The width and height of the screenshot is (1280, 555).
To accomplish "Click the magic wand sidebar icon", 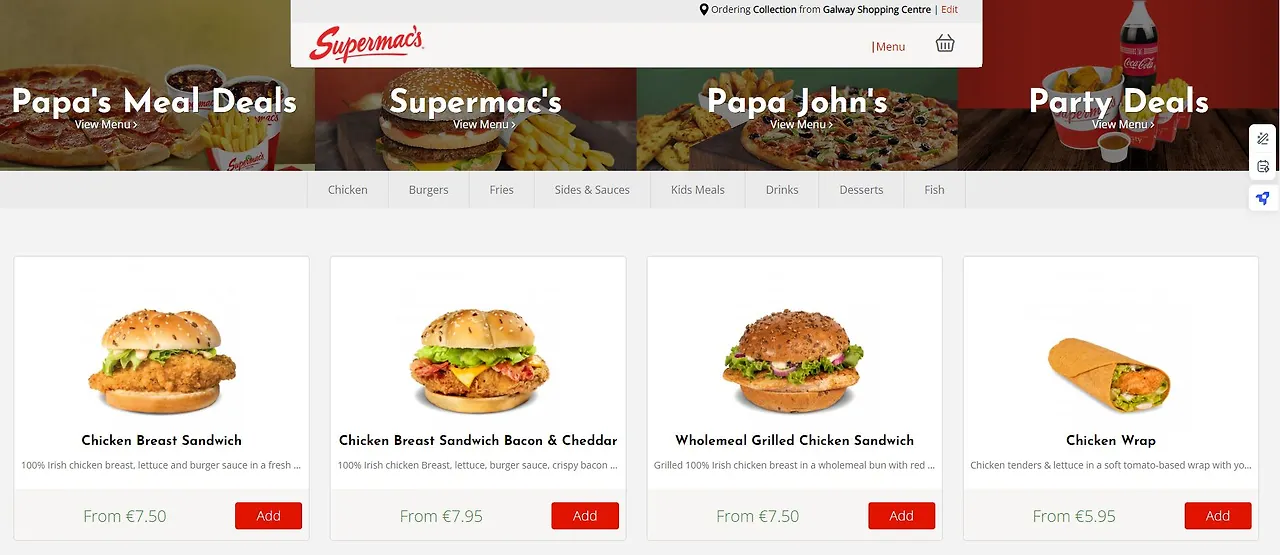I will pyautogui.click(x=1263, y=139).
